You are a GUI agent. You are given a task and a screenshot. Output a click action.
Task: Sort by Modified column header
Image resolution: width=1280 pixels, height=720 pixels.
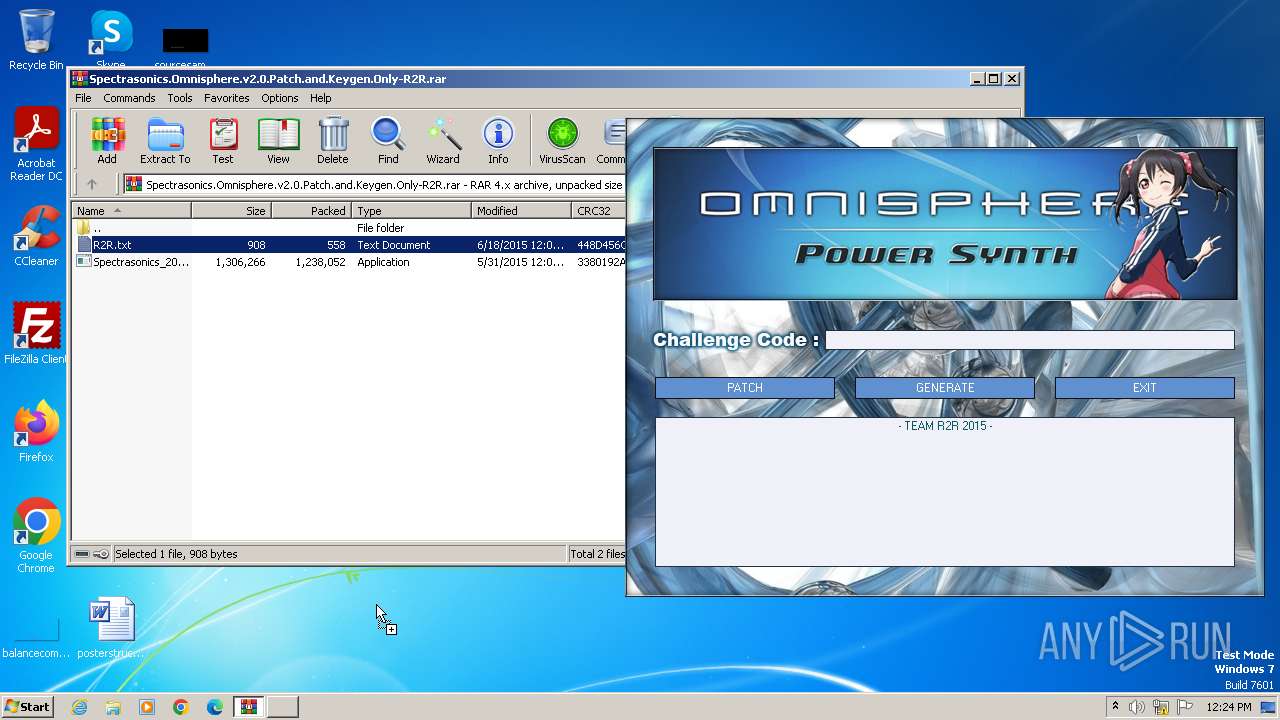(x=521, y=211)
